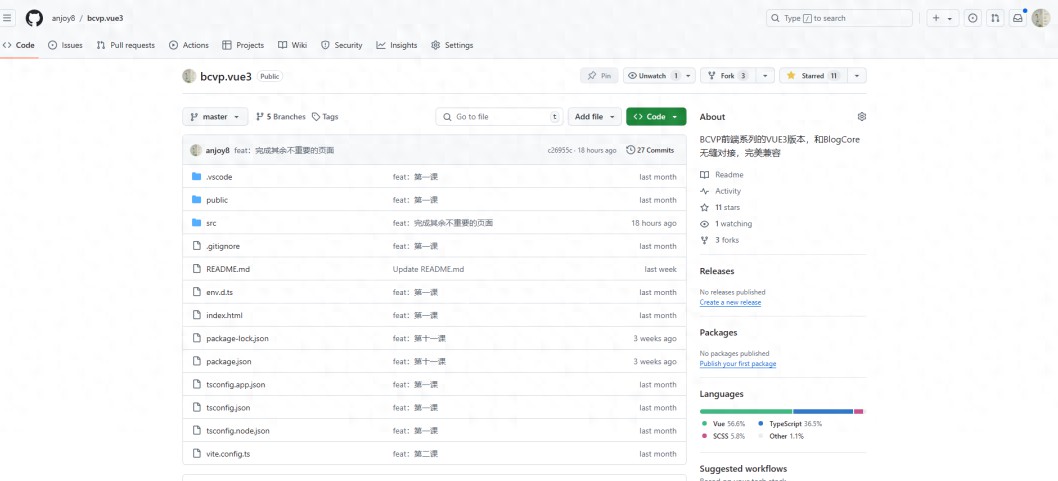View the 11 stars link
This screenshot has height=481, width=1058.
(720, 207)
